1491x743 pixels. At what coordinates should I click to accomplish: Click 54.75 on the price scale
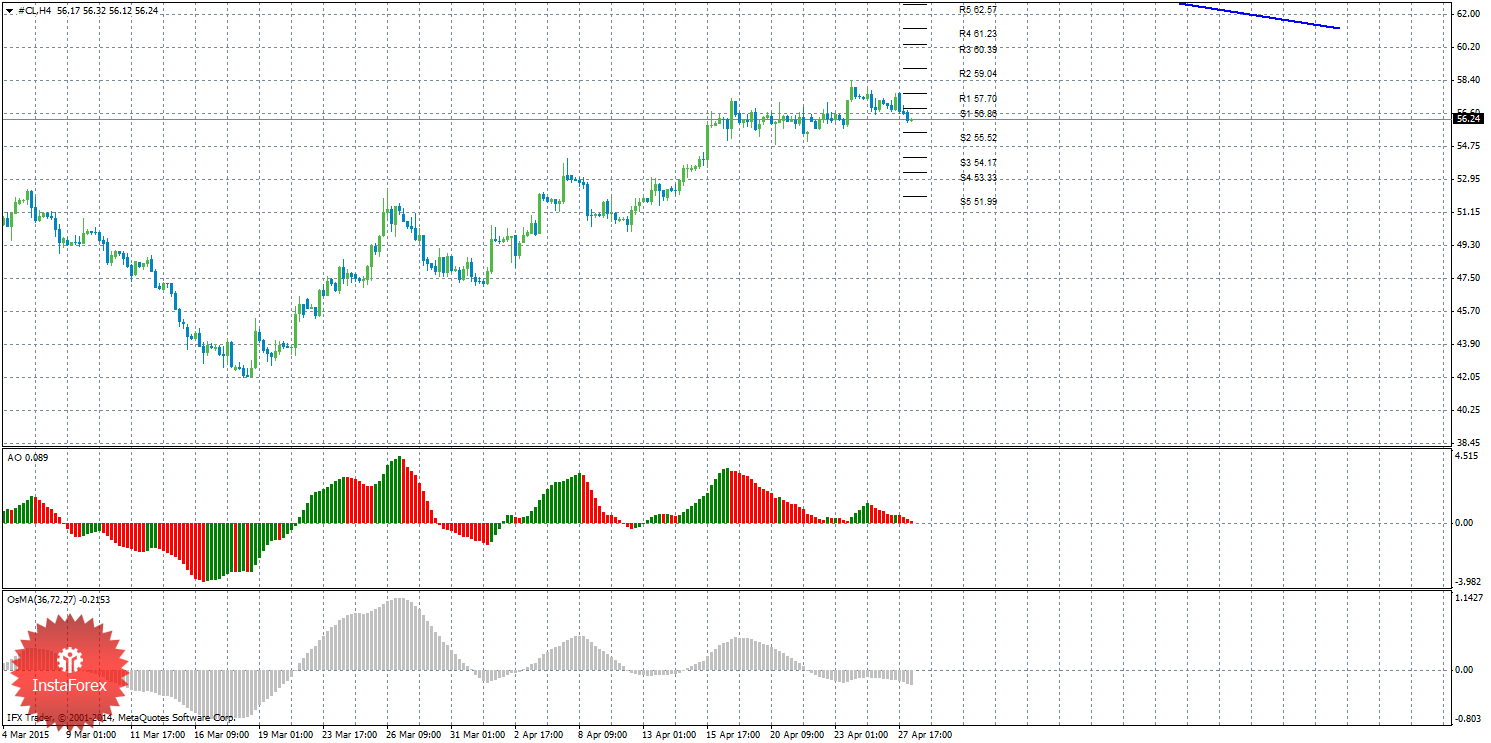(x=1468, y=146)
